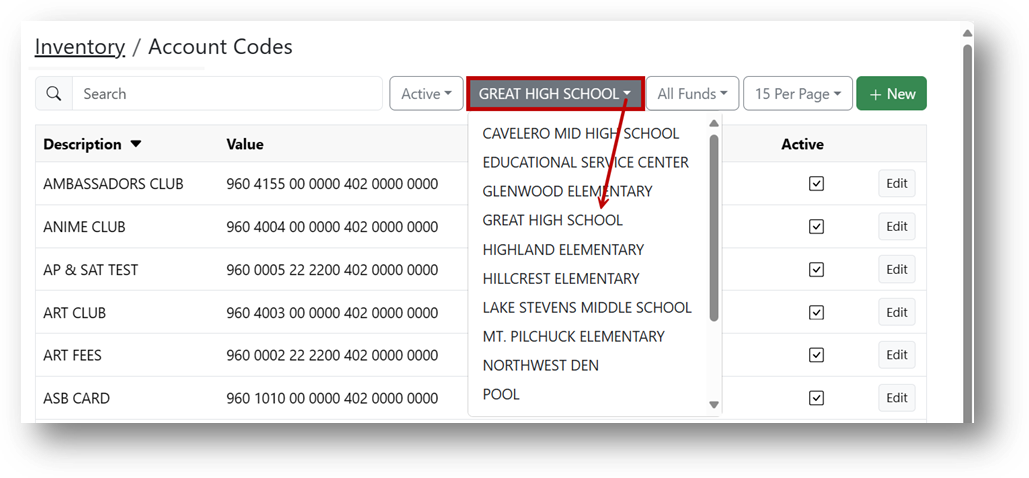Click value 960 0002 22 2200 402
The image size is (1029, 478).
tap(332, 355)
